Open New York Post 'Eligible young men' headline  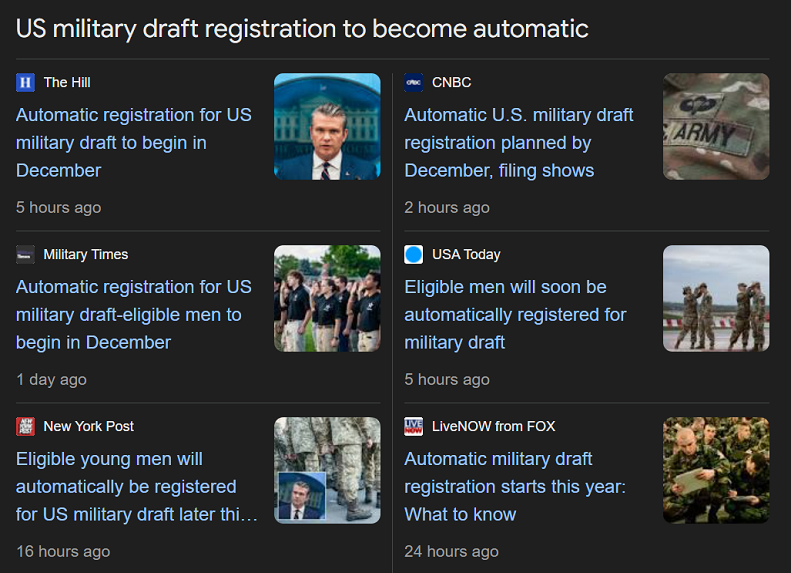coord(137,487)
